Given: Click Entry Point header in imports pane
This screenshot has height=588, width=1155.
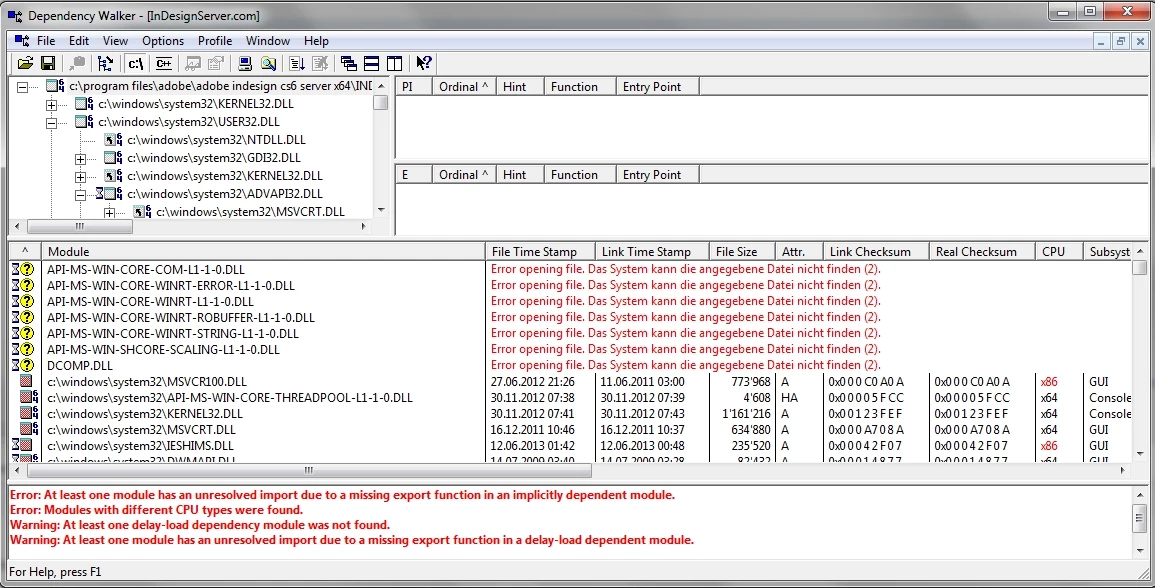Looking at the screenshot, I should point(657,87).
